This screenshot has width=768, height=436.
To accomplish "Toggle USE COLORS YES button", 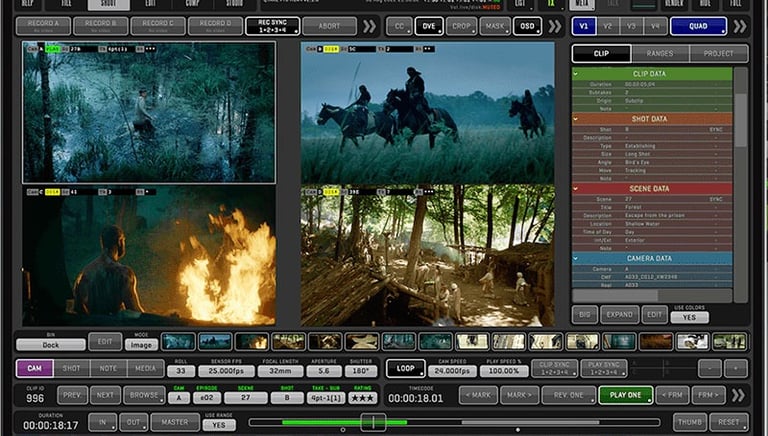I will [x=689, y=317].
